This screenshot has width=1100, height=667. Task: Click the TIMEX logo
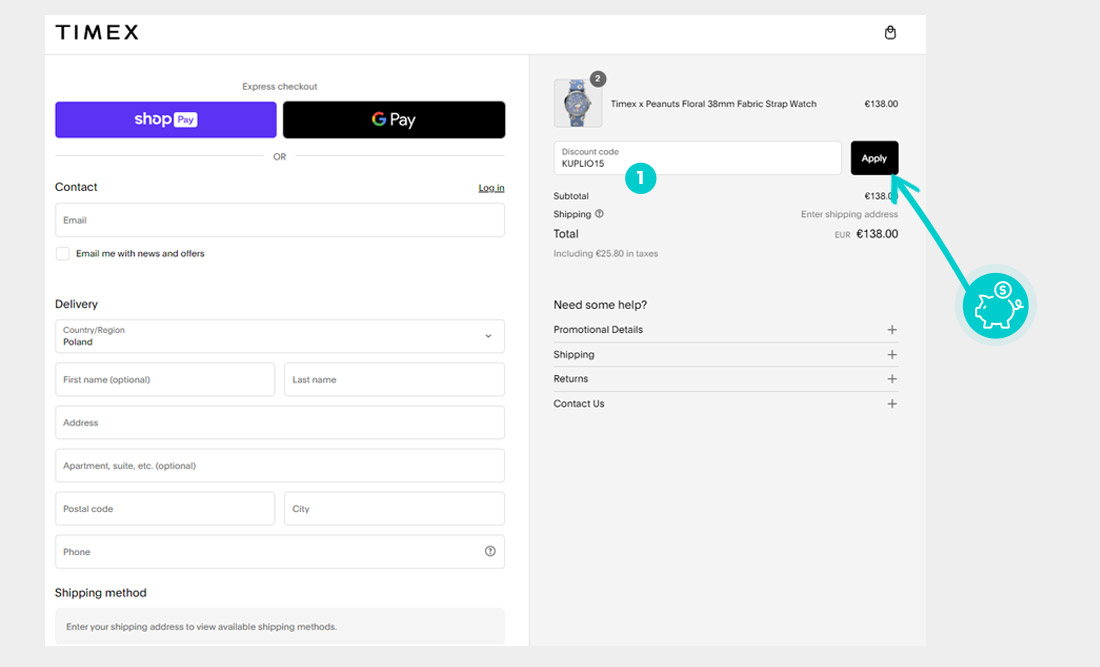click(97, 33)
